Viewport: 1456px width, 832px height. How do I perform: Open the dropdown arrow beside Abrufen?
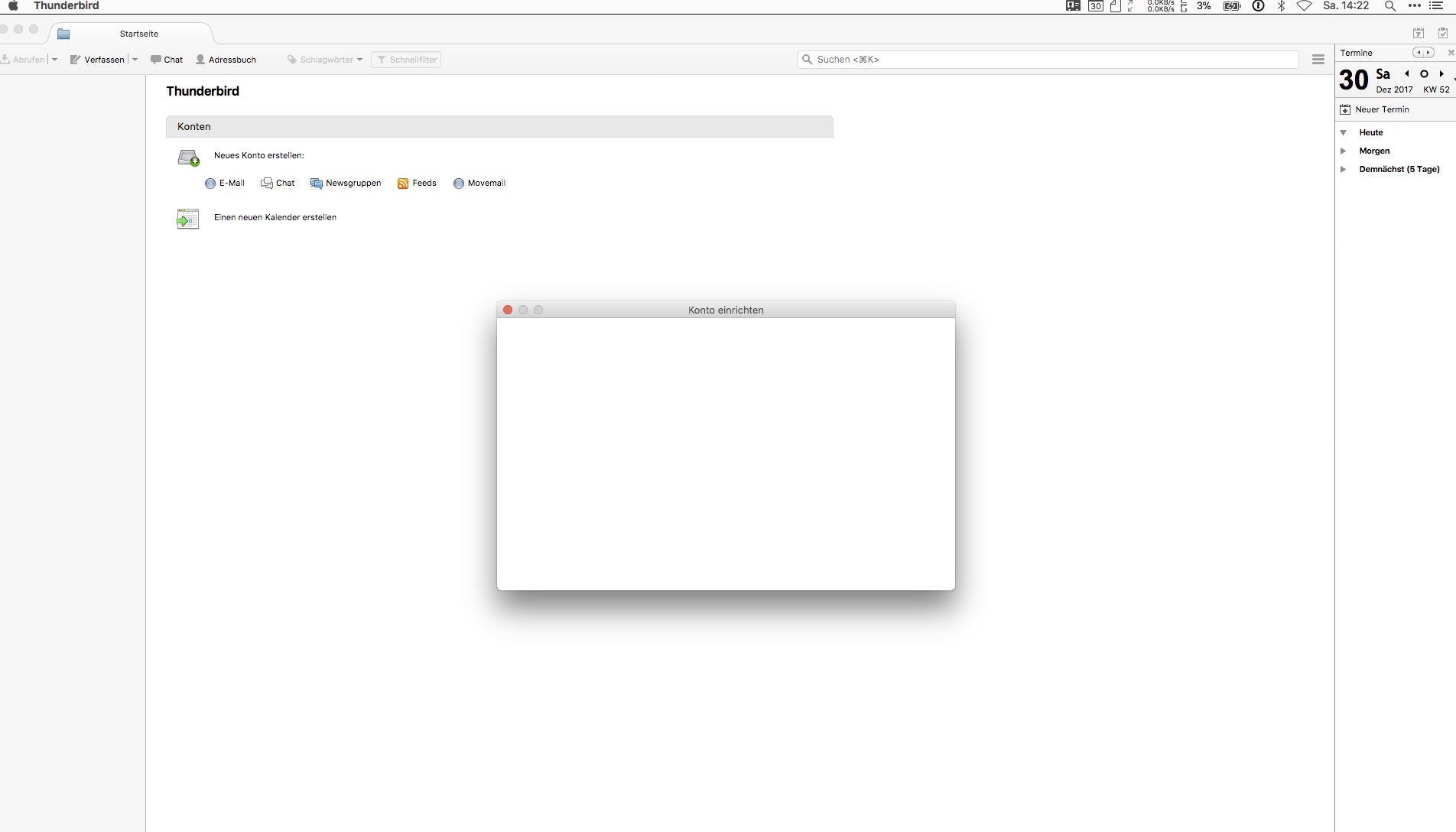click(54, 60)
